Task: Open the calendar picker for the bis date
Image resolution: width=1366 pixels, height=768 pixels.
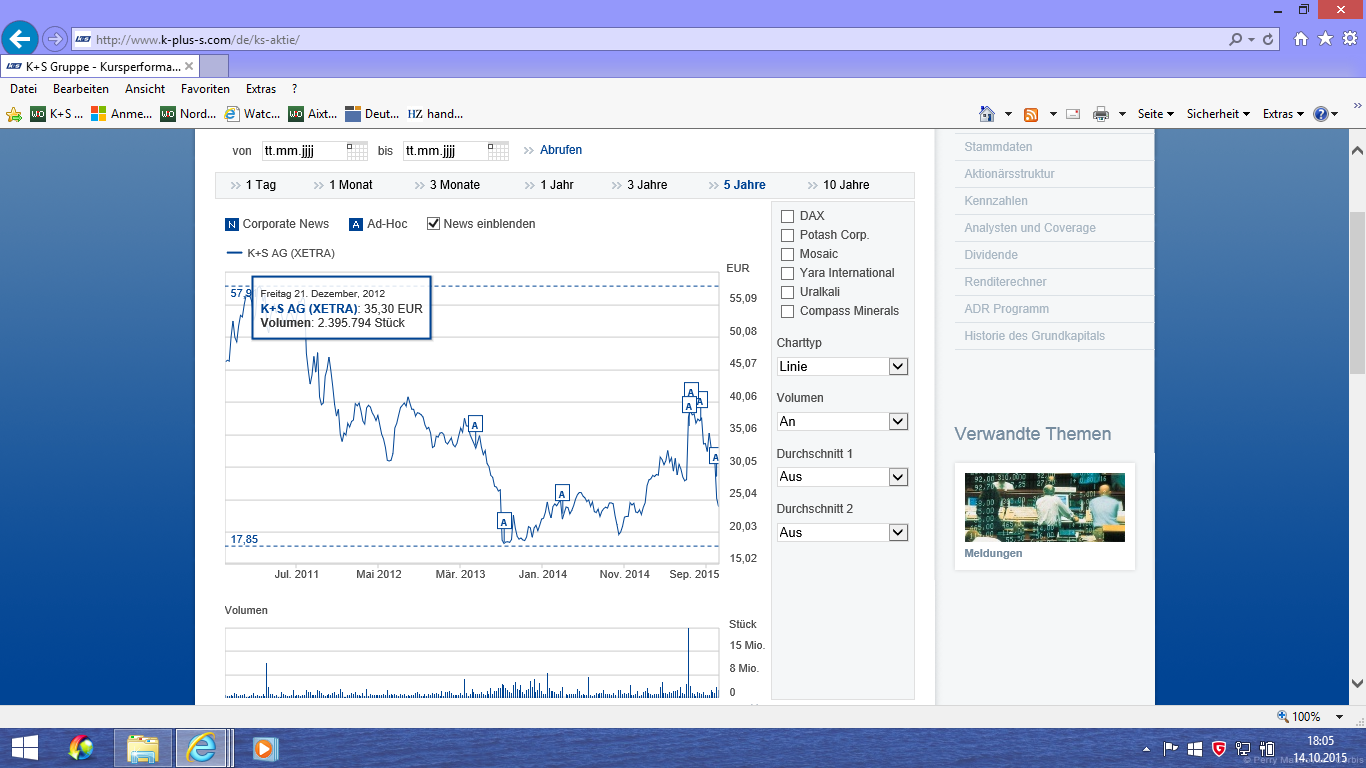Action: pos(498,150)
